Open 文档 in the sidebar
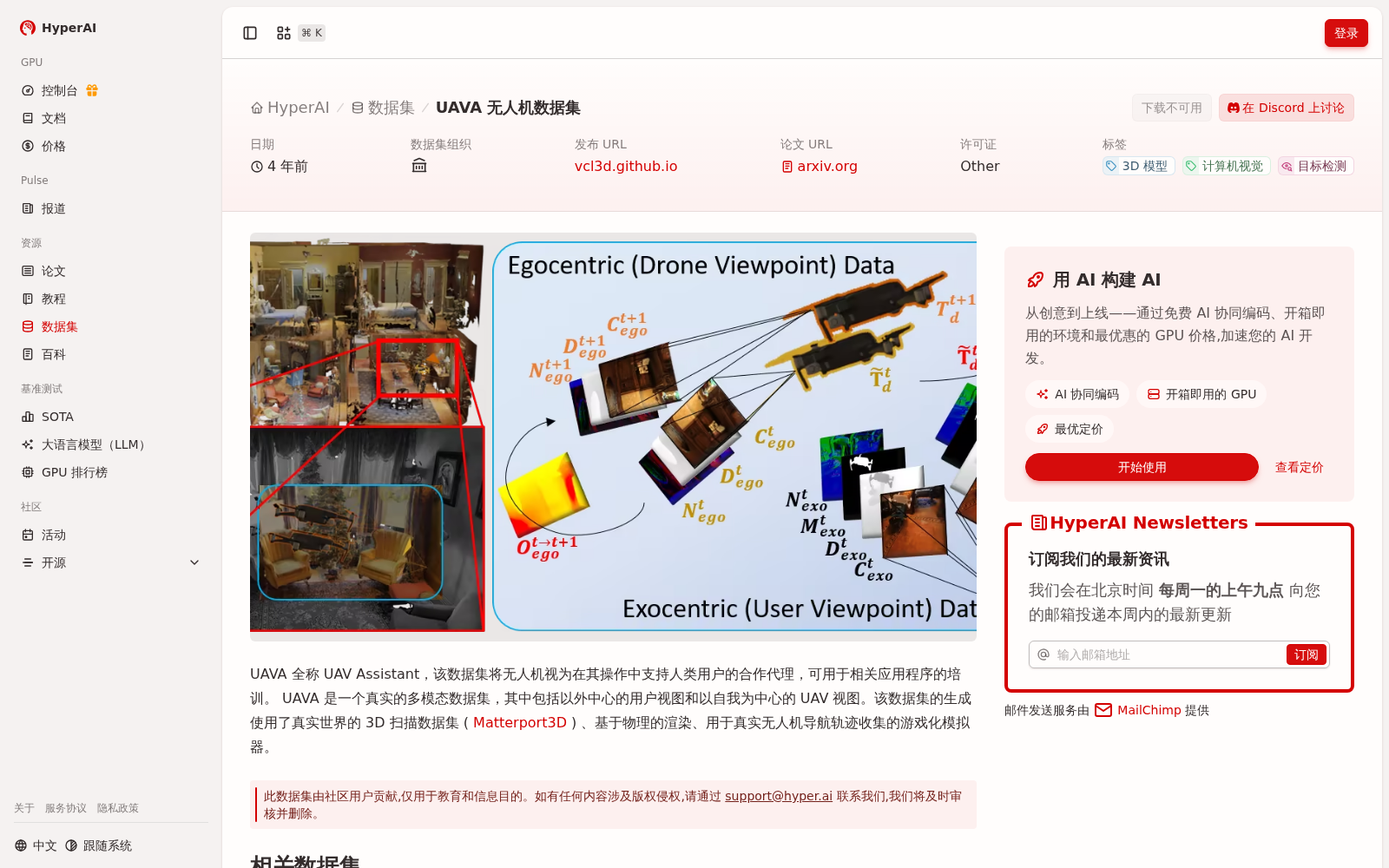Viewport: 1389px width, 868px height. click(x=54, y=118)
